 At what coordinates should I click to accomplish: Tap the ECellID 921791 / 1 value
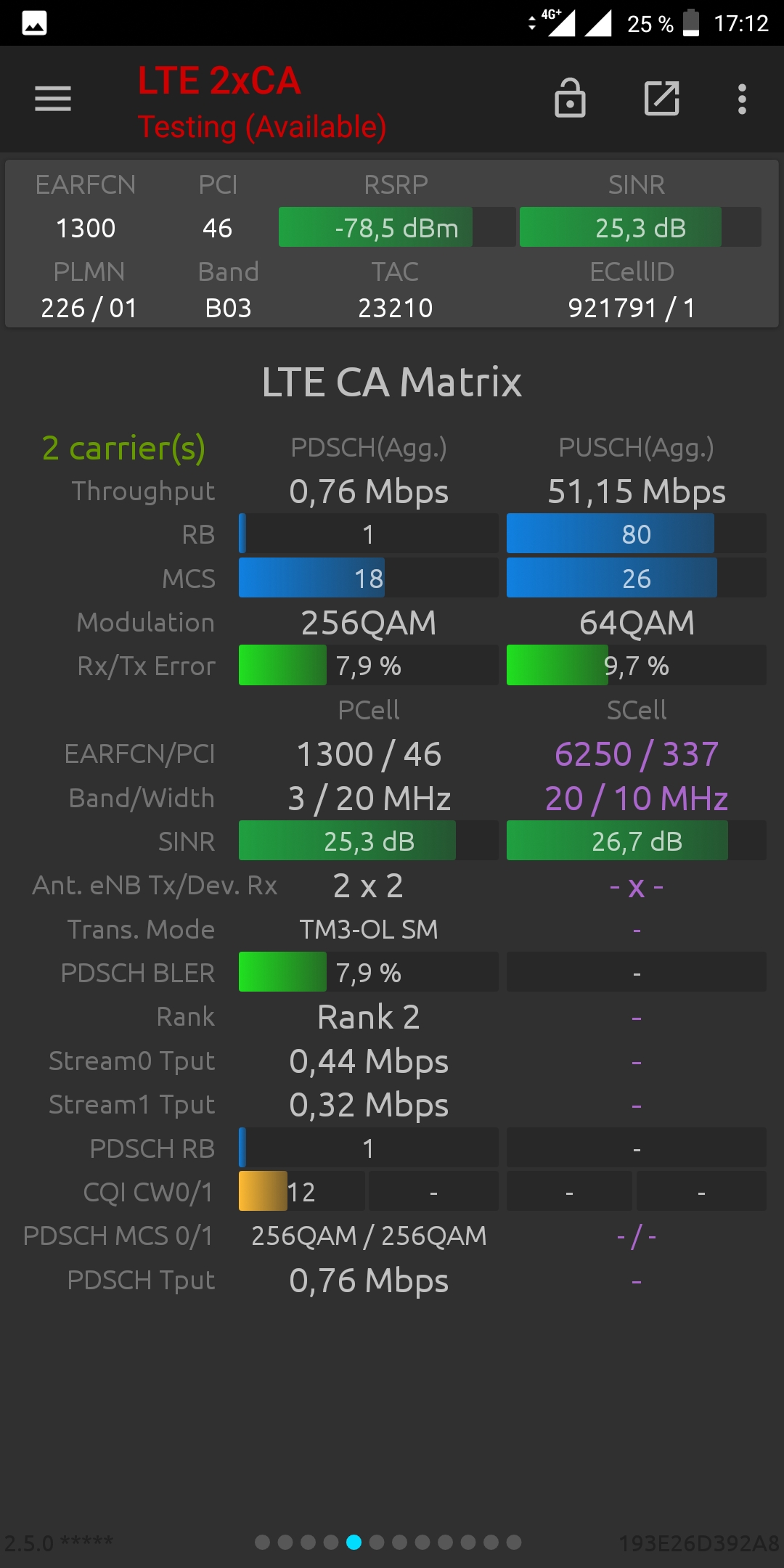(x=632, y=309)
